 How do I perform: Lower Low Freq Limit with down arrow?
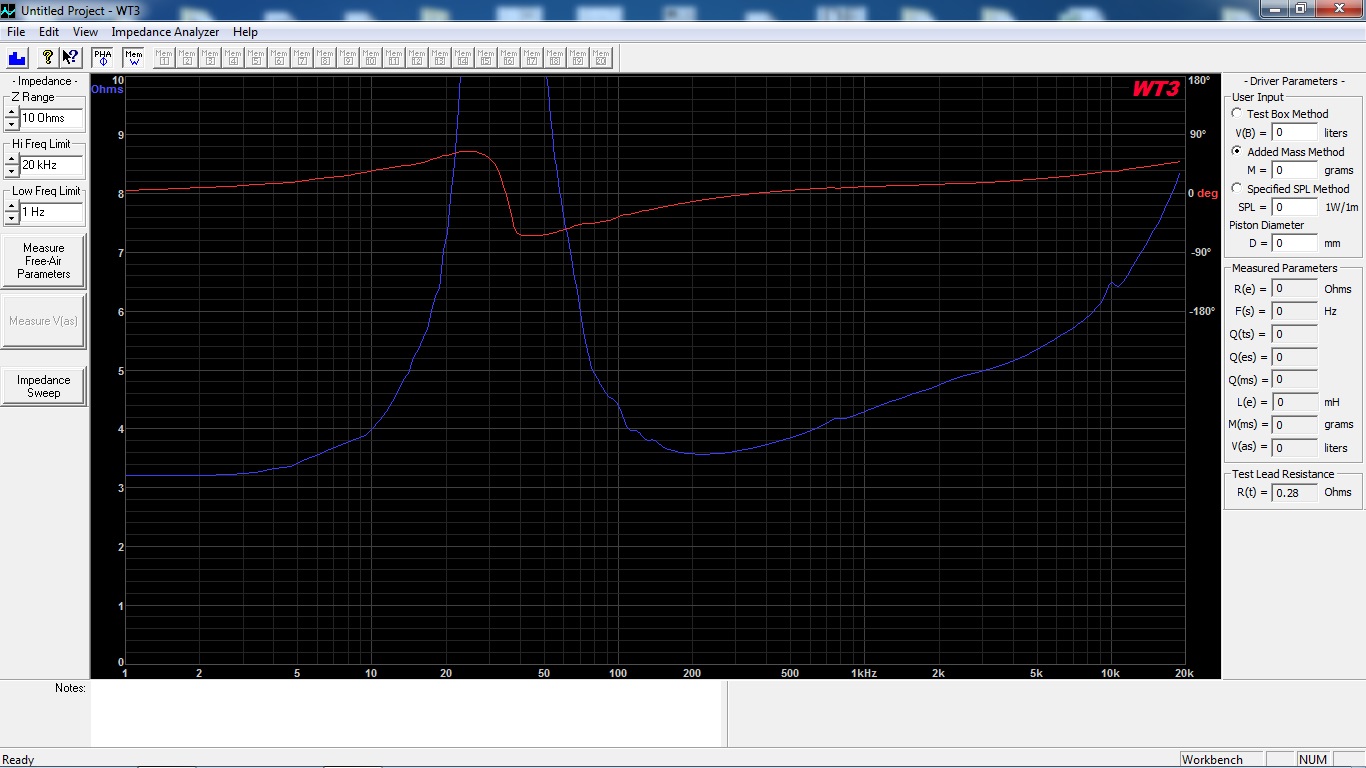pyautogui.click(x=12, y=218)
